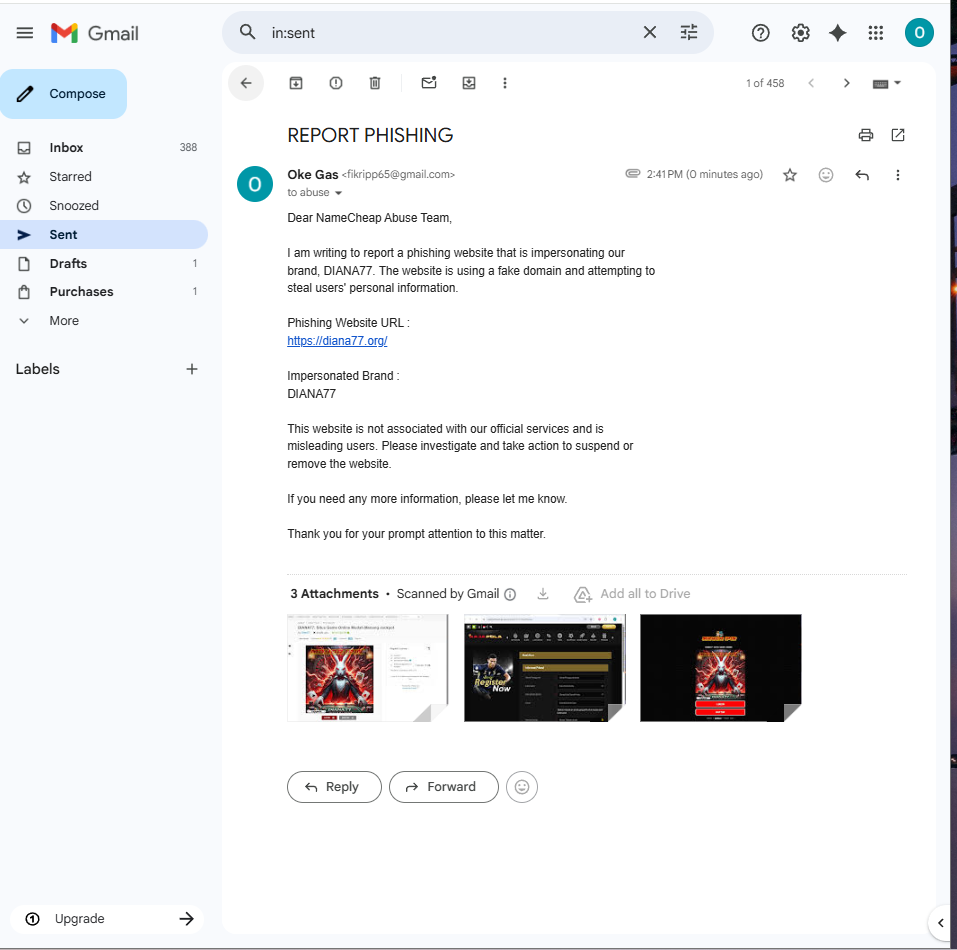Print all with the printer icon
This screenshot has width=957, height=950.
point(865,135)
